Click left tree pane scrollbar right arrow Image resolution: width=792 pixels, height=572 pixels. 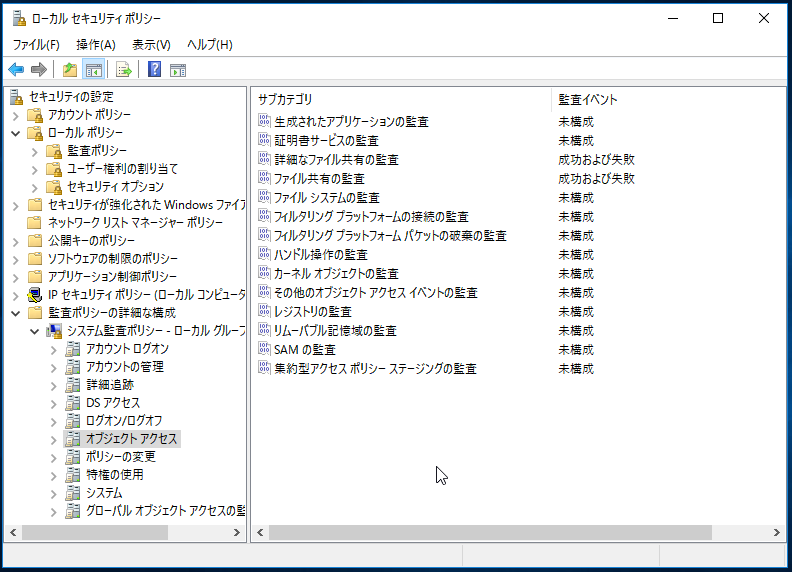[x=236, y=532]
